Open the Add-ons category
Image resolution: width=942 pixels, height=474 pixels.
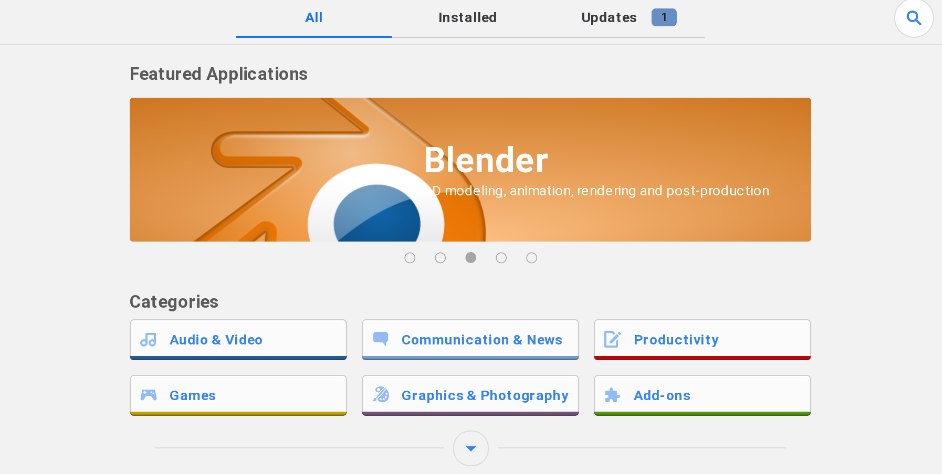coord(702,395)
